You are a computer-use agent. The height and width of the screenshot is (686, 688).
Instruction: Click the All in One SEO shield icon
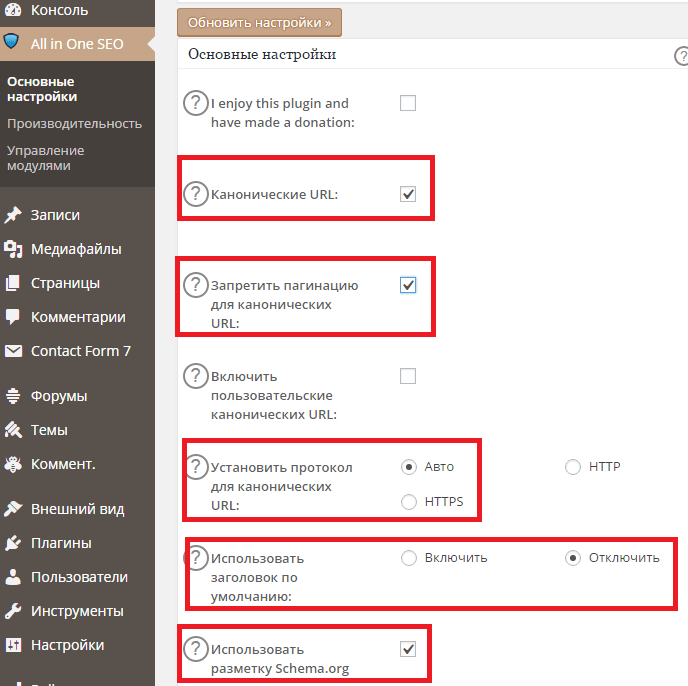(x=11, y=42)
